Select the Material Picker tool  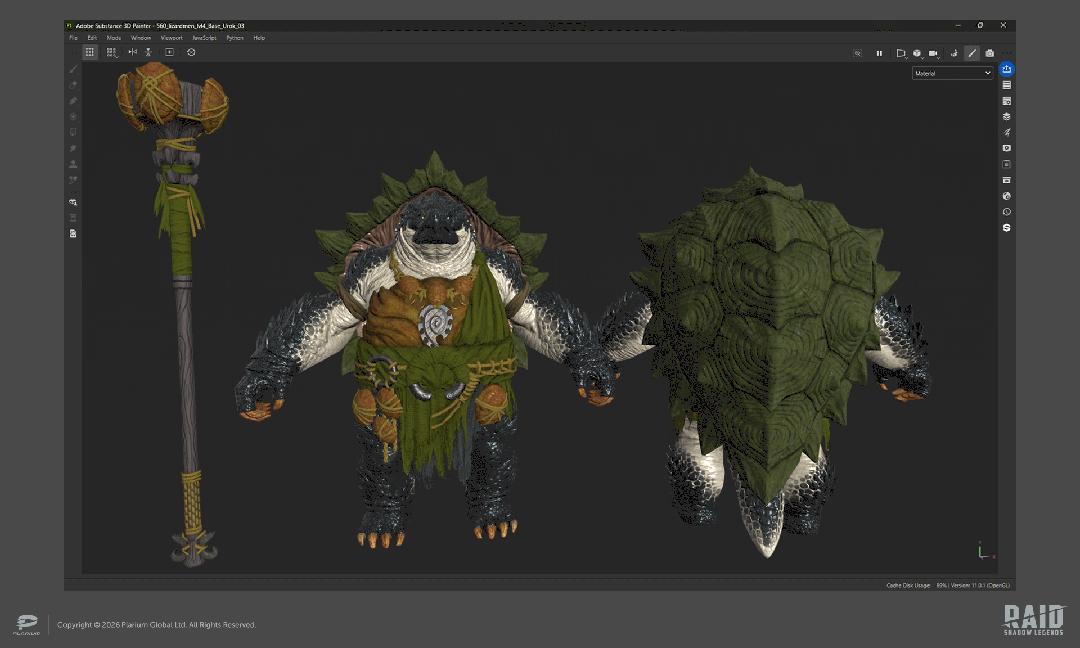click(x=73, y=180)
